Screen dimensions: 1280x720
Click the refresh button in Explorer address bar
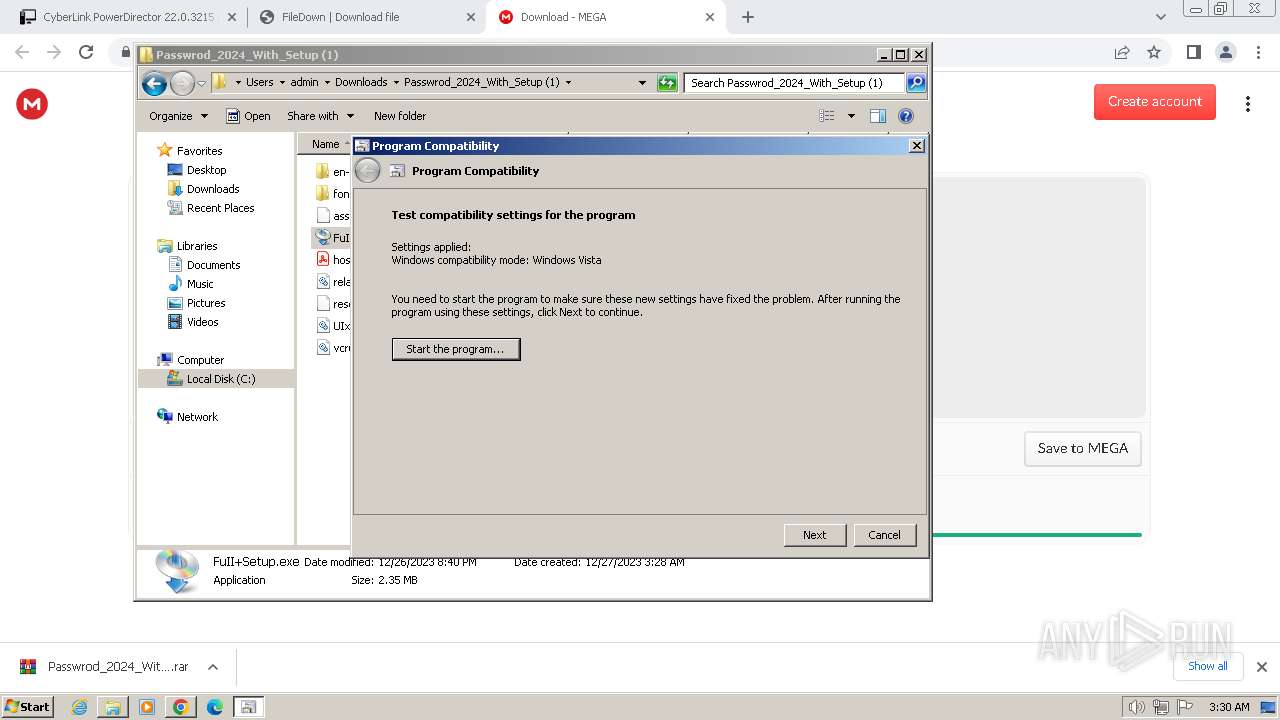point(667,83)
